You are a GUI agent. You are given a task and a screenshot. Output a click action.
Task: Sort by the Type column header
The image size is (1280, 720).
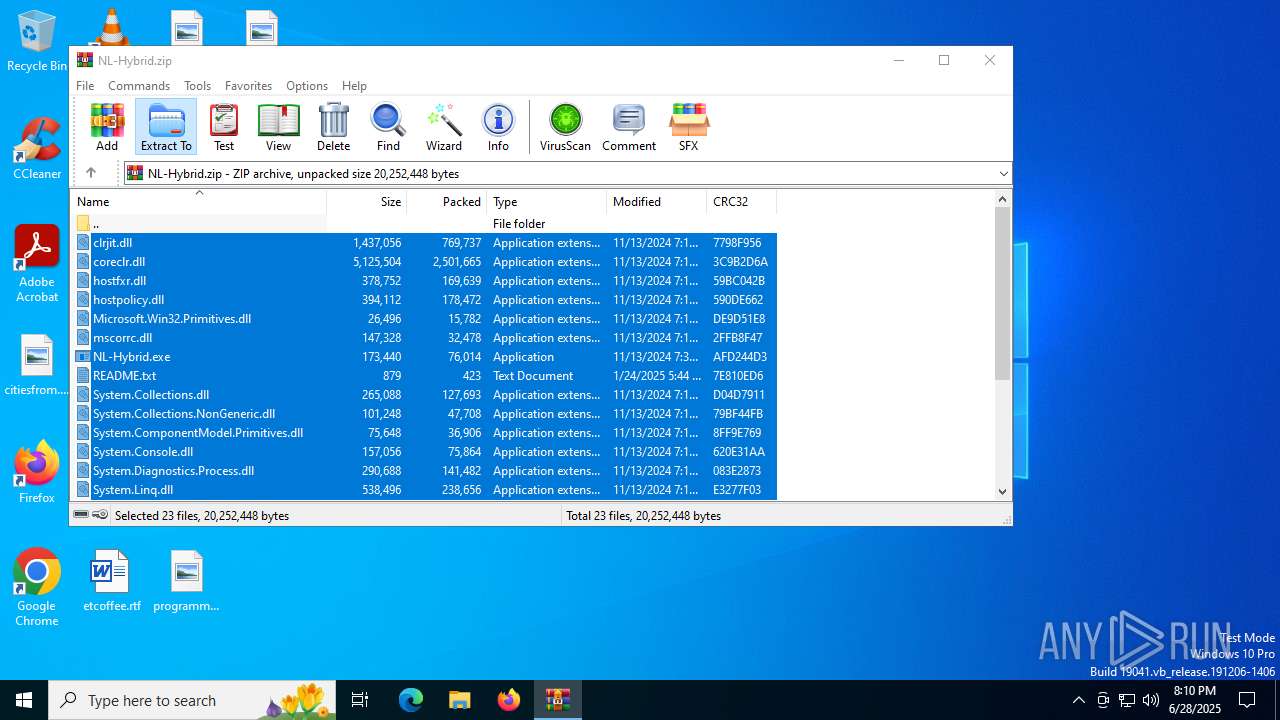tap(547, 202)
